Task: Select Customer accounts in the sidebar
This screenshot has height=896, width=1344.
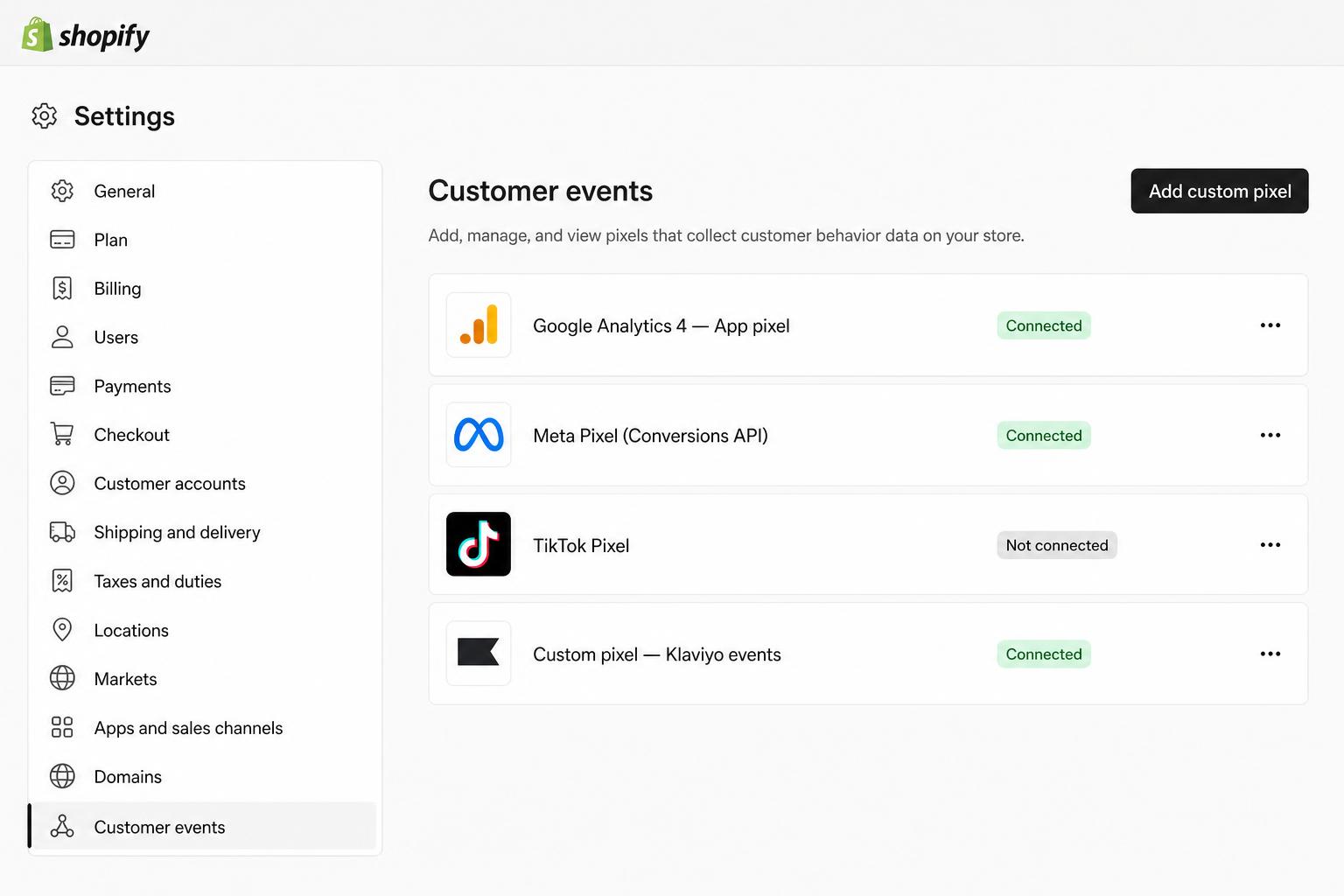Action: [x=205, y=483]
